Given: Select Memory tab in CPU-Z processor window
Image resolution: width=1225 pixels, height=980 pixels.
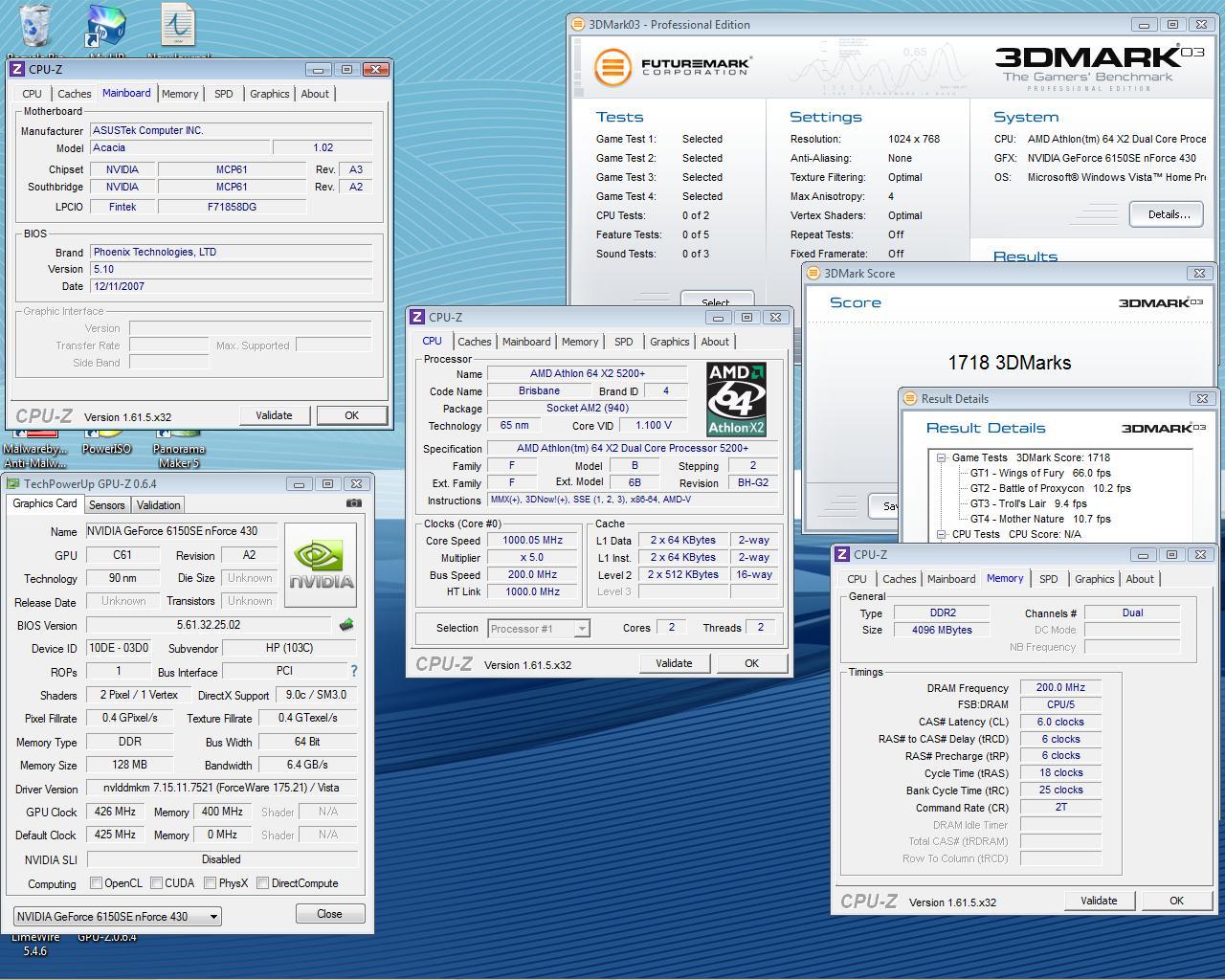Looking at the screenshot, I should (x=580, y=342).
